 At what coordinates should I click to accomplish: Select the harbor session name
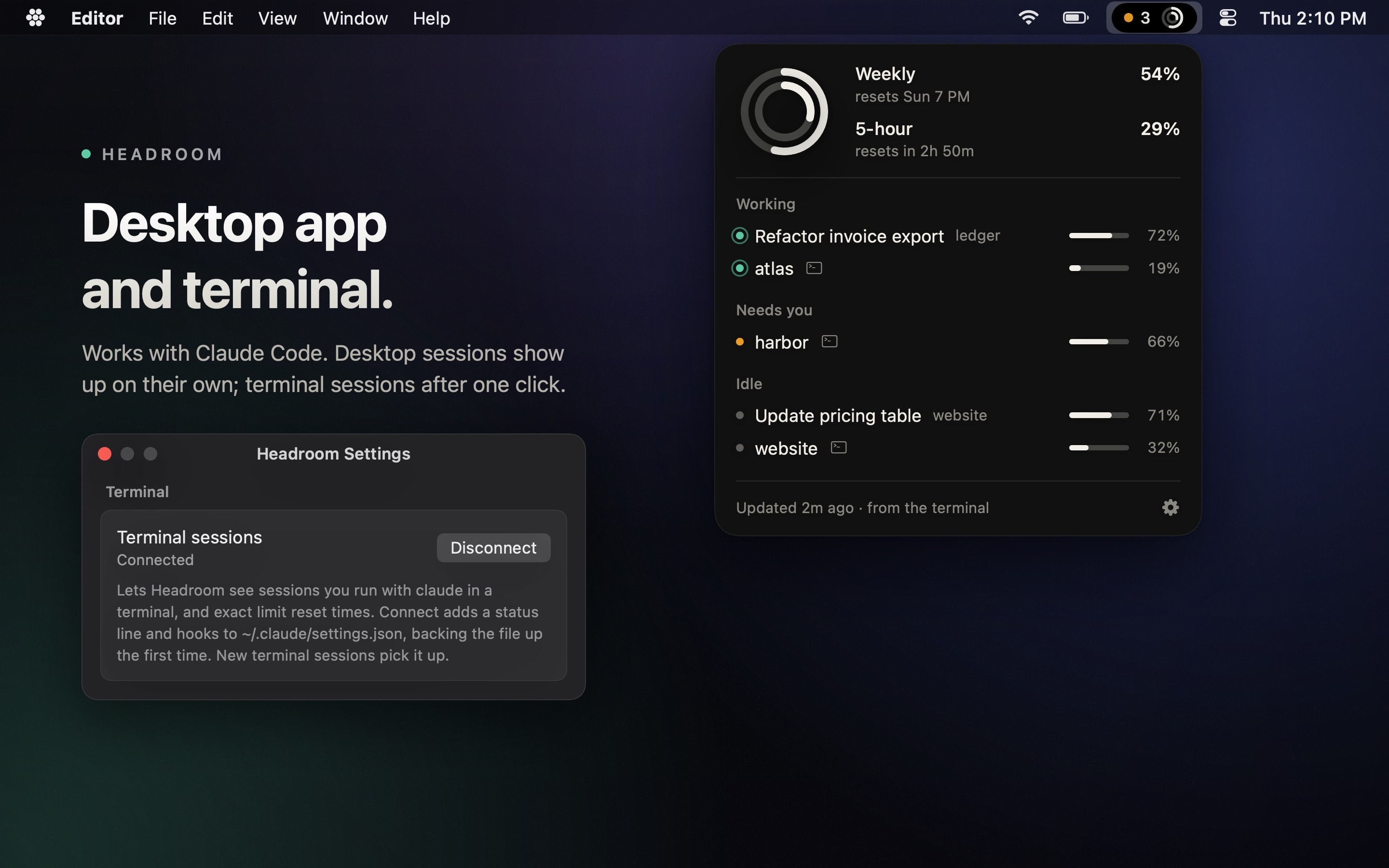781,342
